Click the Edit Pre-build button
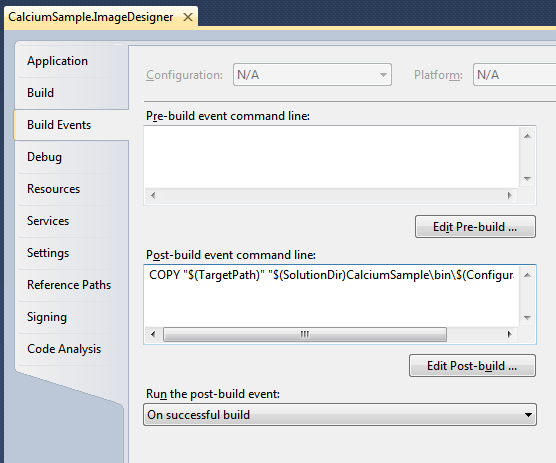This screenshot has width=556, height=463. click(475, 227)
